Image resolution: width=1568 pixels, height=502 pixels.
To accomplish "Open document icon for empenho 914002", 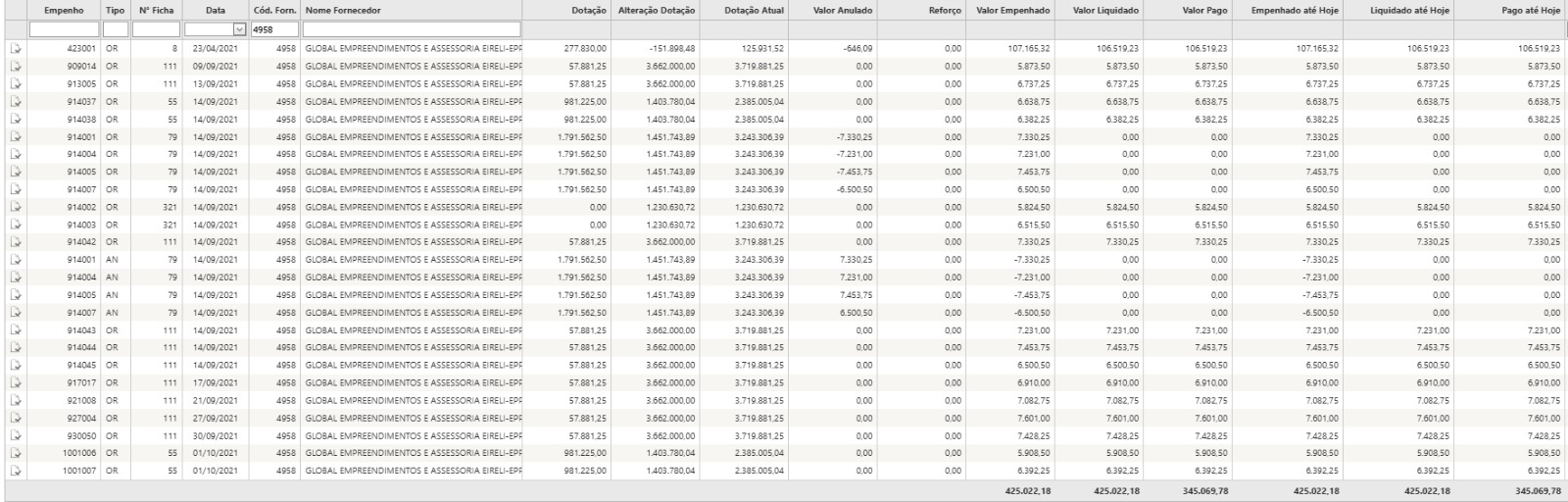I will [16, 207].
